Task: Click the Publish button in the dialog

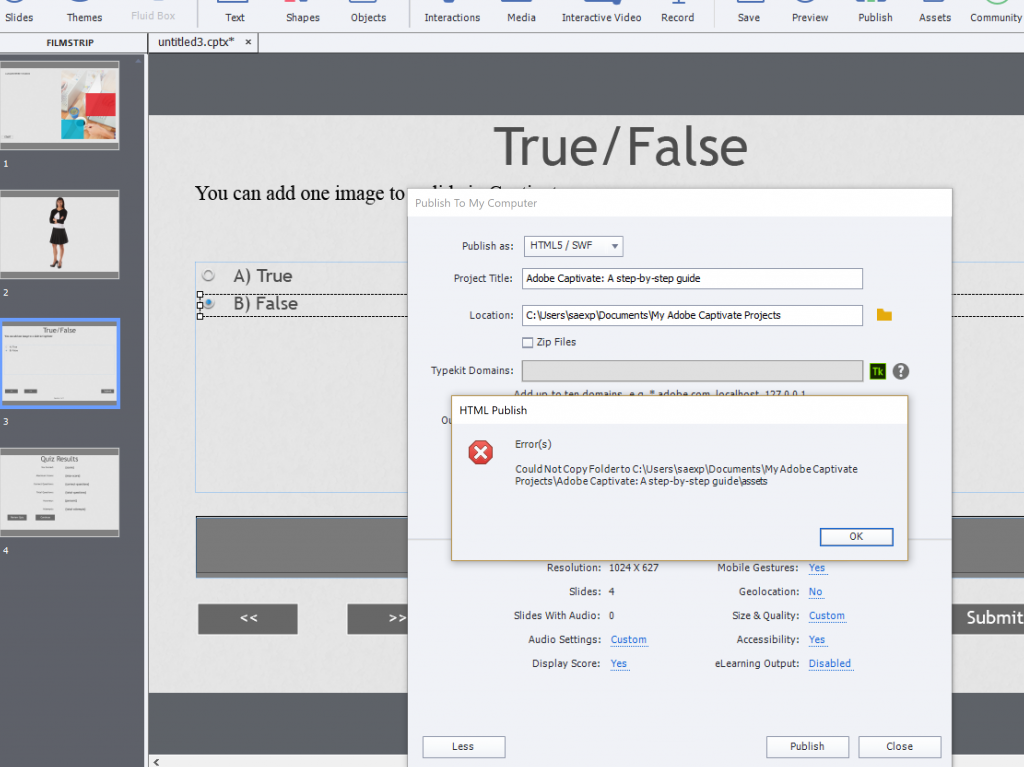Action: click(x=807, y=746)
